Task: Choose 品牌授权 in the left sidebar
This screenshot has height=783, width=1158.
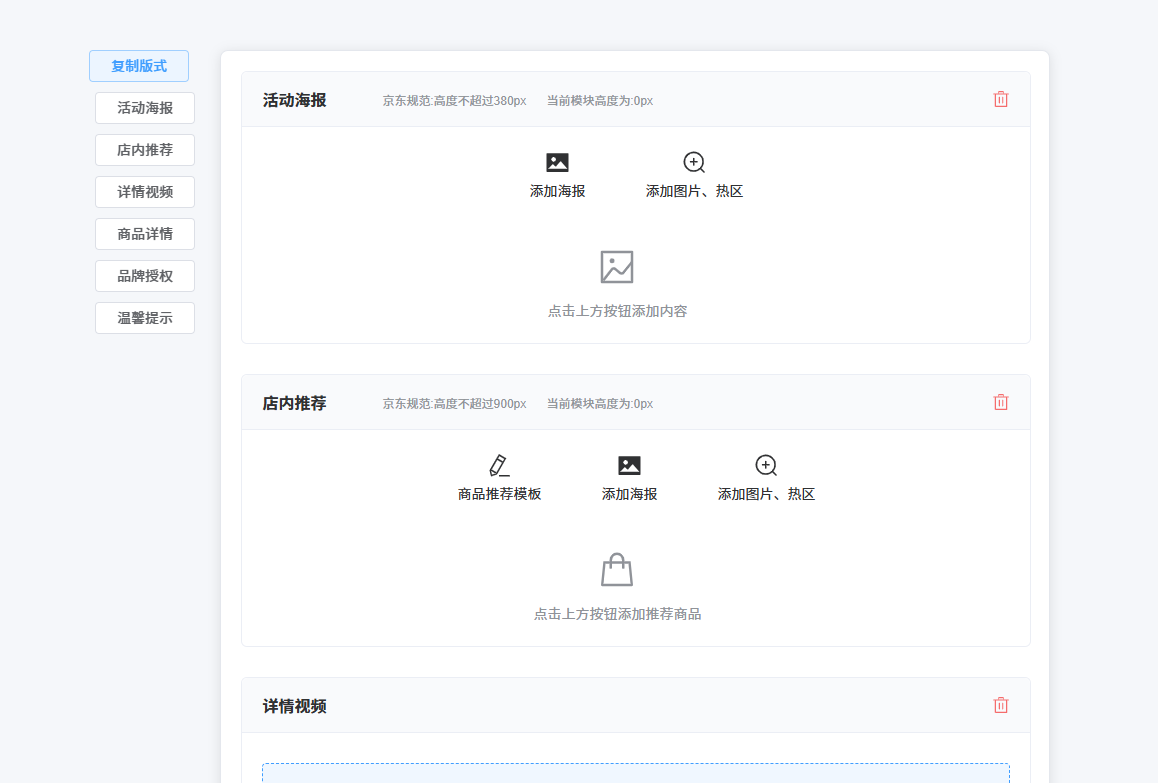Action: click(x=145, y=276)
